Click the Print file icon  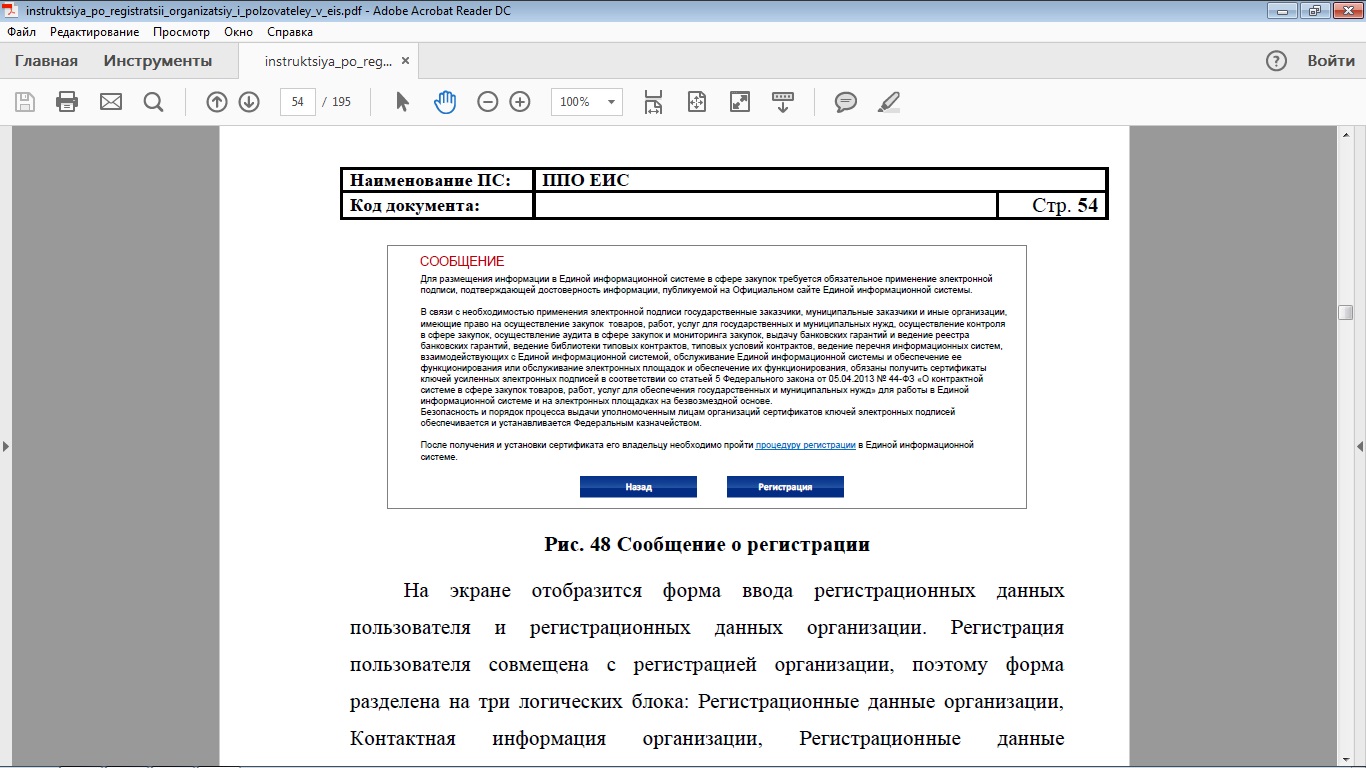pos(67,102)
